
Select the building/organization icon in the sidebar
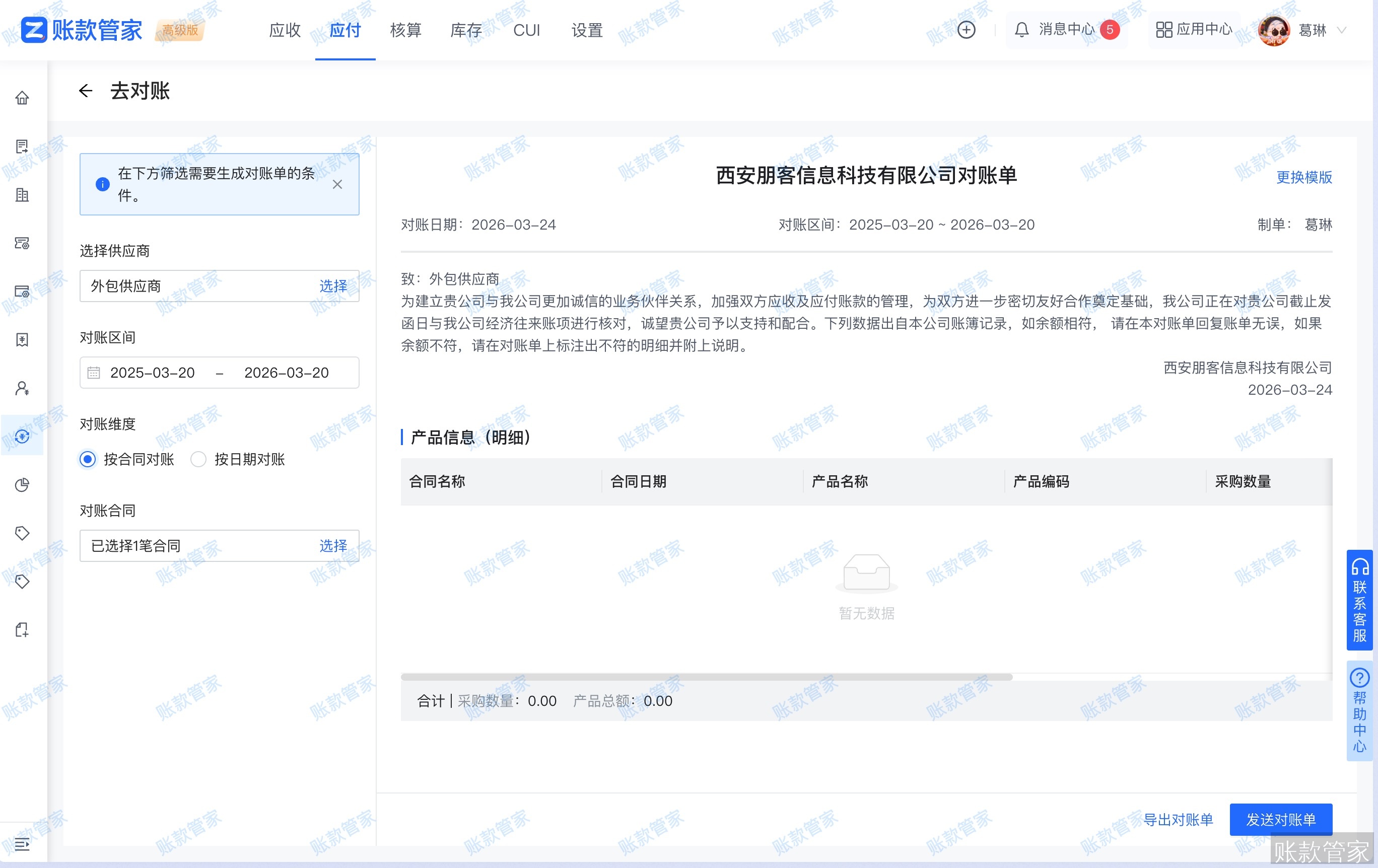click(22, 196)
